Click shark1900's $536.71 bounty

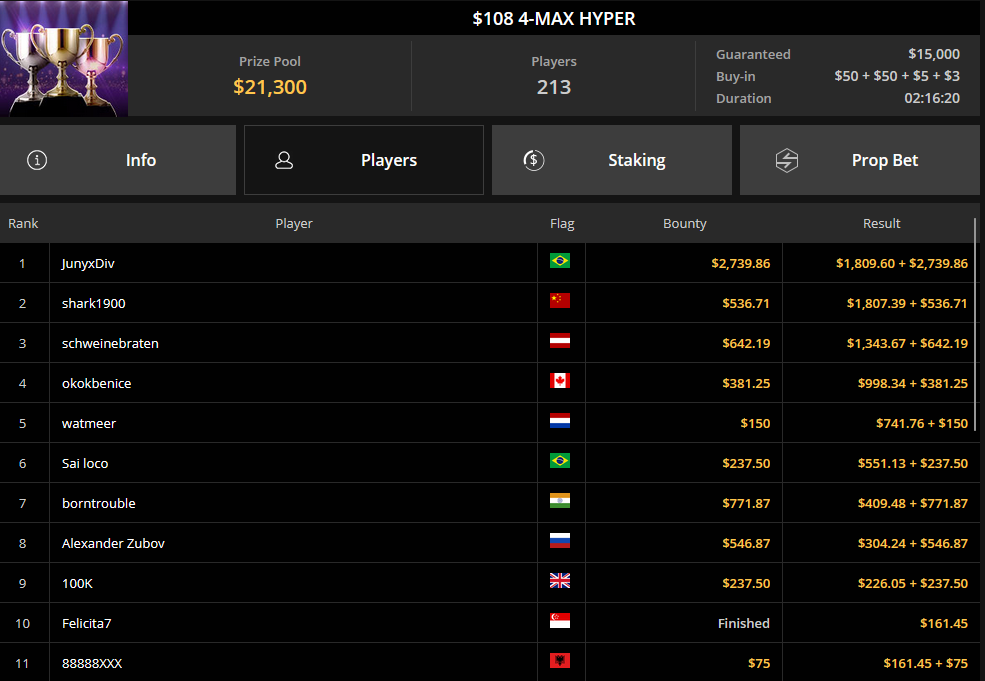point(746,303)
